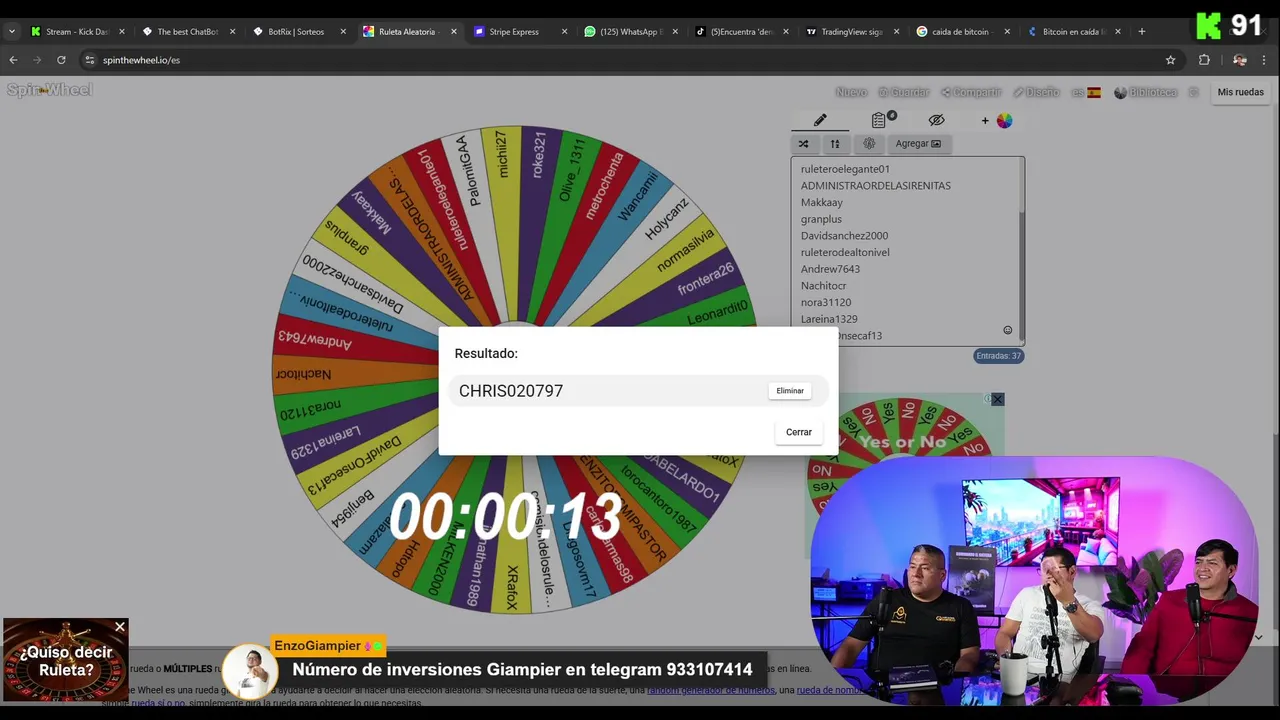Image resolution: width=1280 pixels, height=720 pixels.
Task: Click Nuevo to create a new wheel
Action: click(851, 92)
